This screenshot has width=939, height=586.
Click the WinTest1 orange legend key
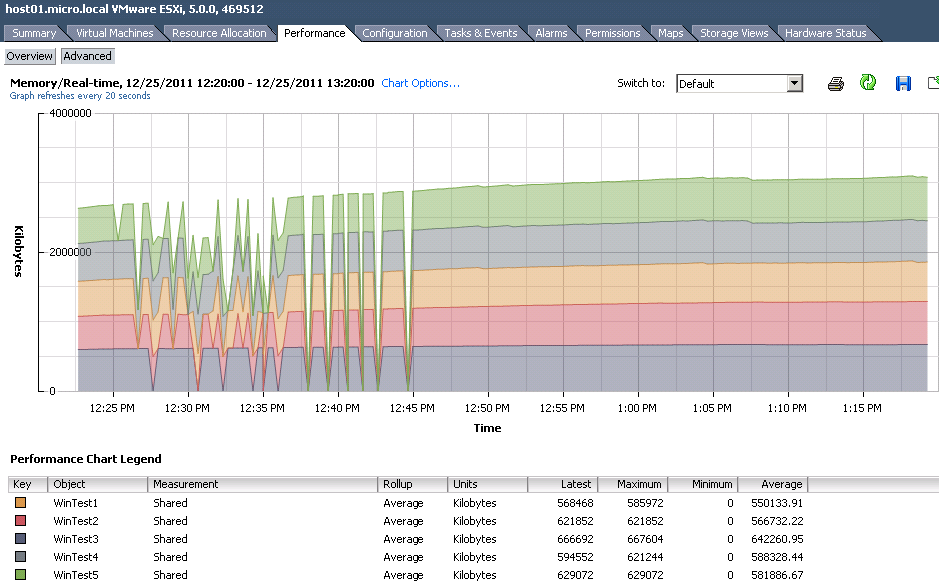click(20, 503)
